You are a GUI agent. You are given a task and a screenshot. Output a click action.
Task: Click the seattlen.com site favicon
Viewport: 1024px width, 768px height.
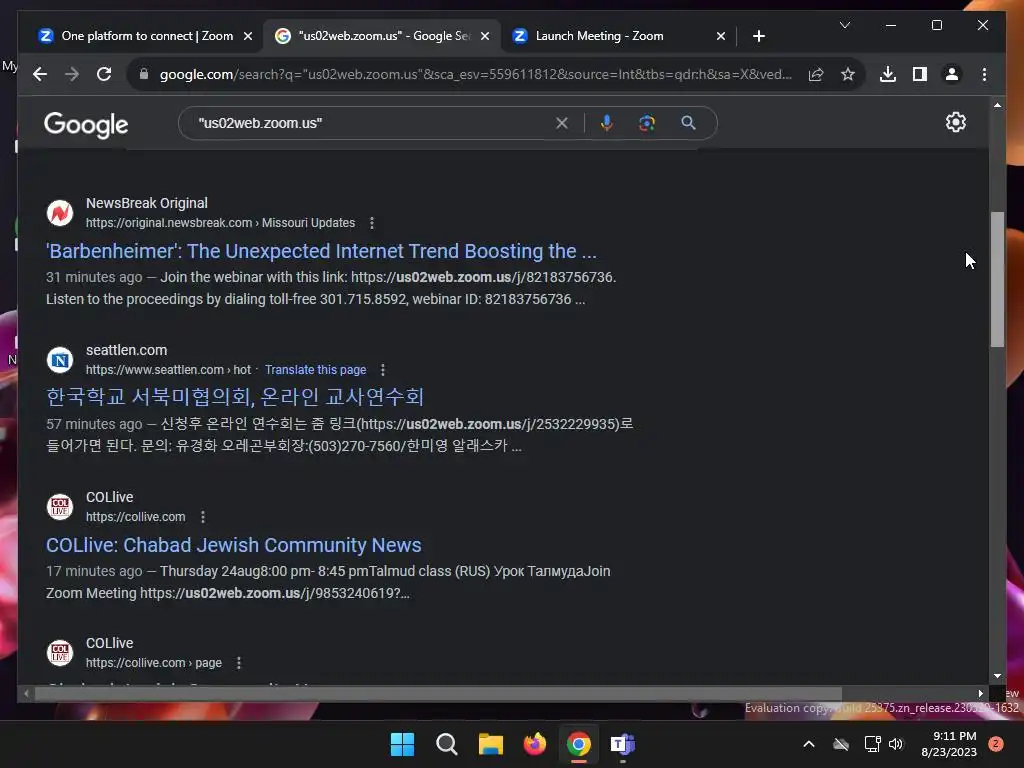tap(60, 360)
